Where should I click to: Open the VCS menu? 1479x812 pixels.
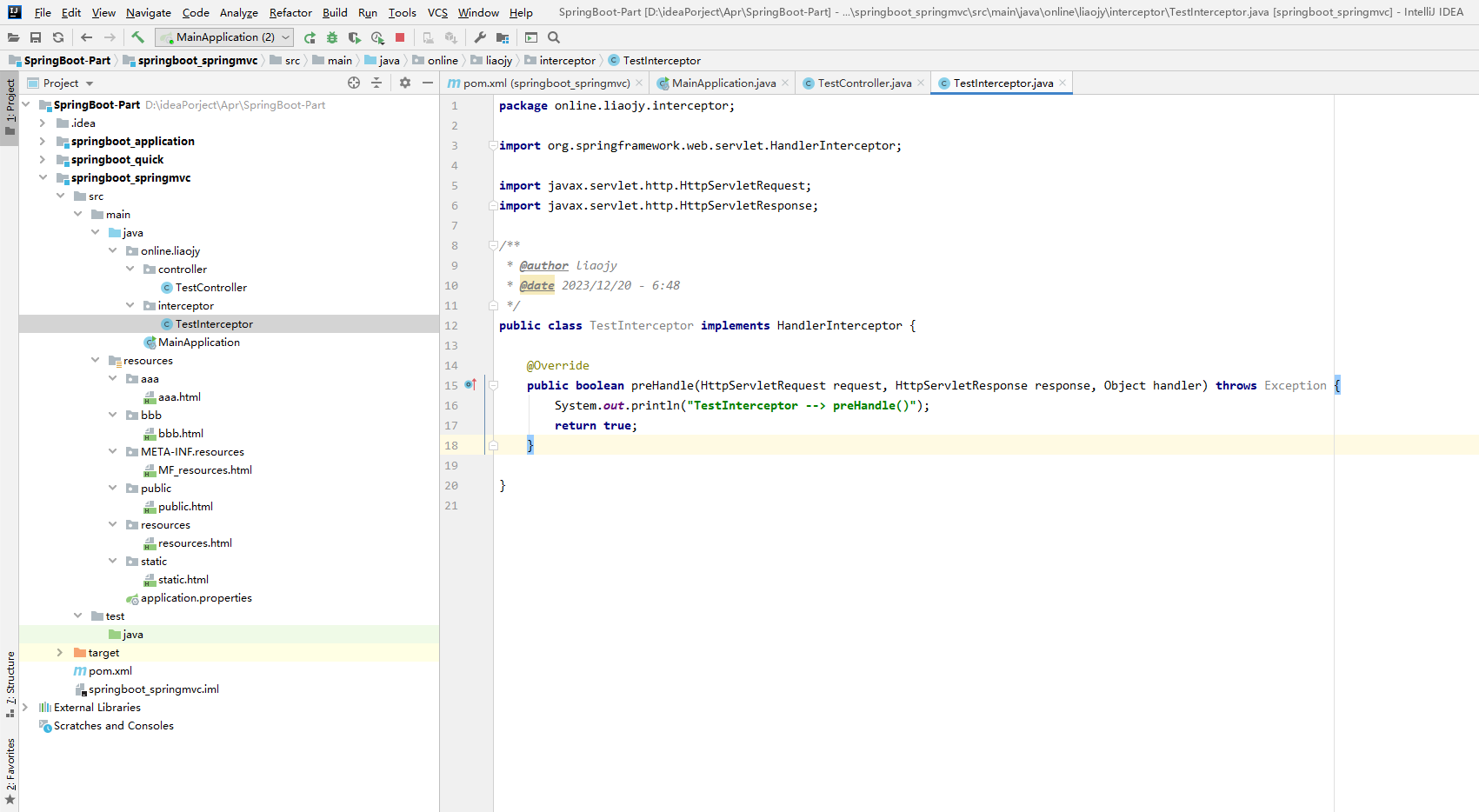pyautogui.click(x=437, y=13)
